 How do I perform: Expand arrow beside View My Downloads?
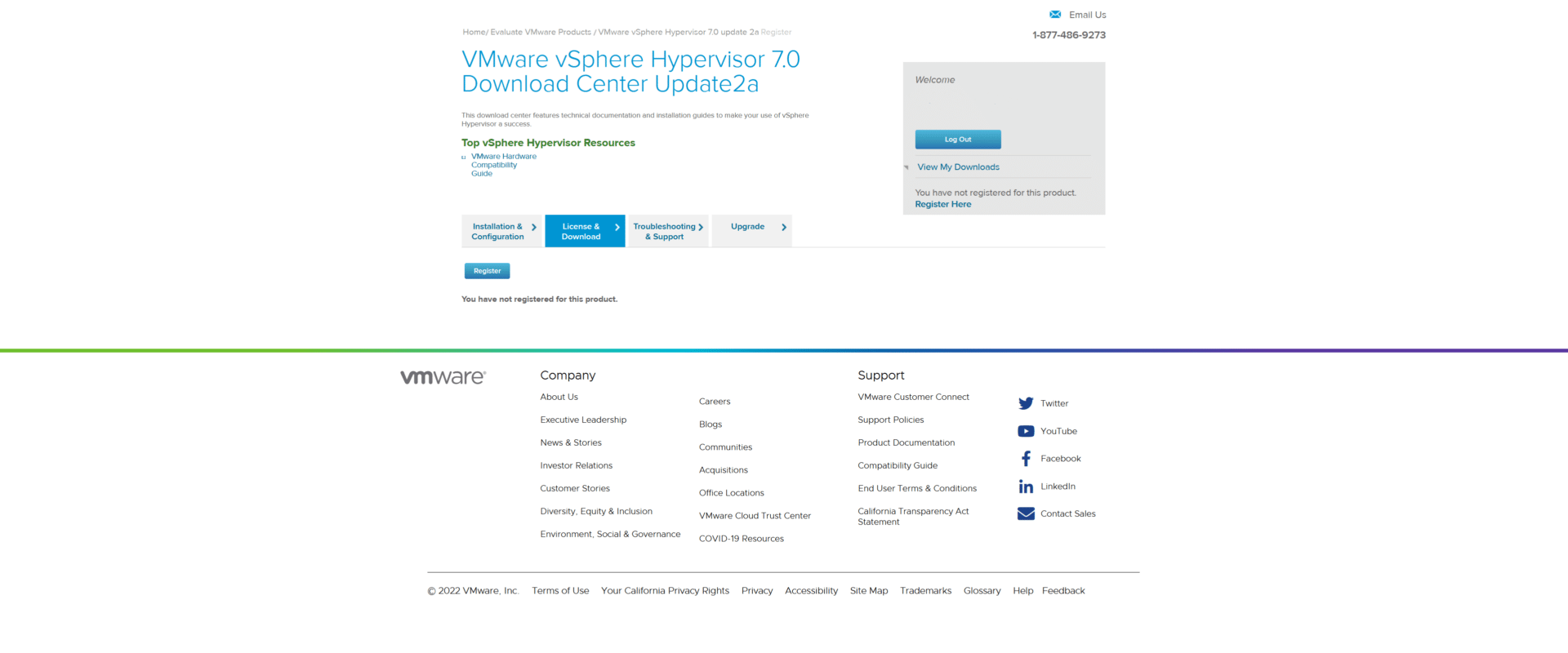906,167
